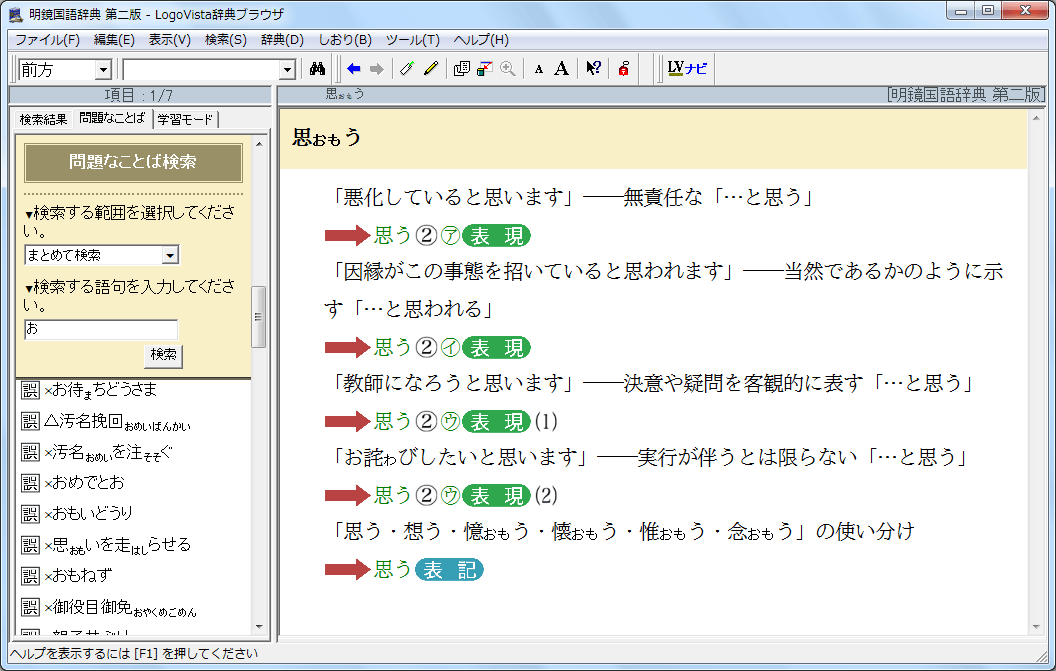Select ×おもいどうり in the results list

[x=88, y=514]
